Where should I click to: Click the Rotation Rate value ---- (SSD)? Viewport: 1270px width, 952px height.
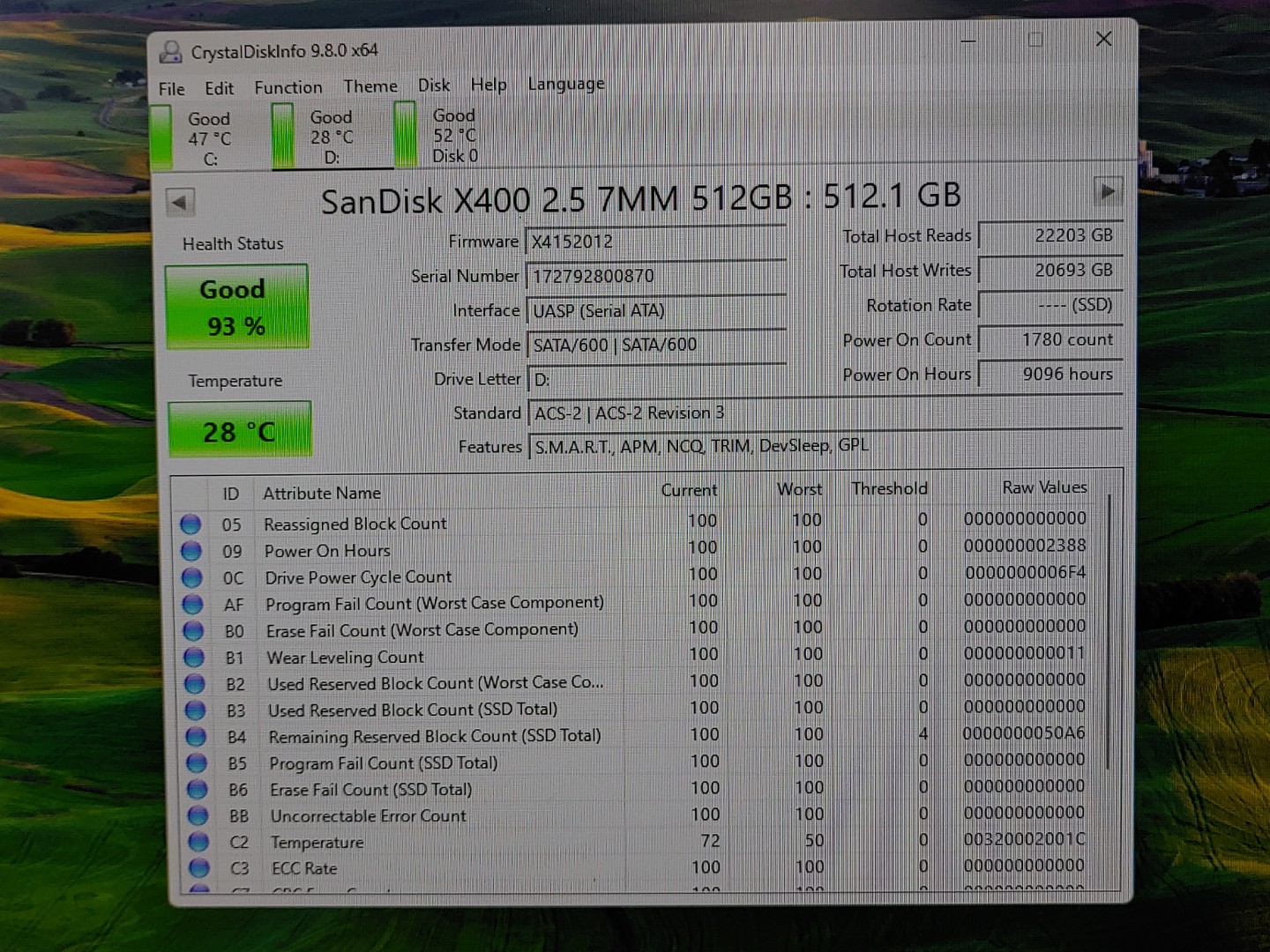coord(1050,304)
